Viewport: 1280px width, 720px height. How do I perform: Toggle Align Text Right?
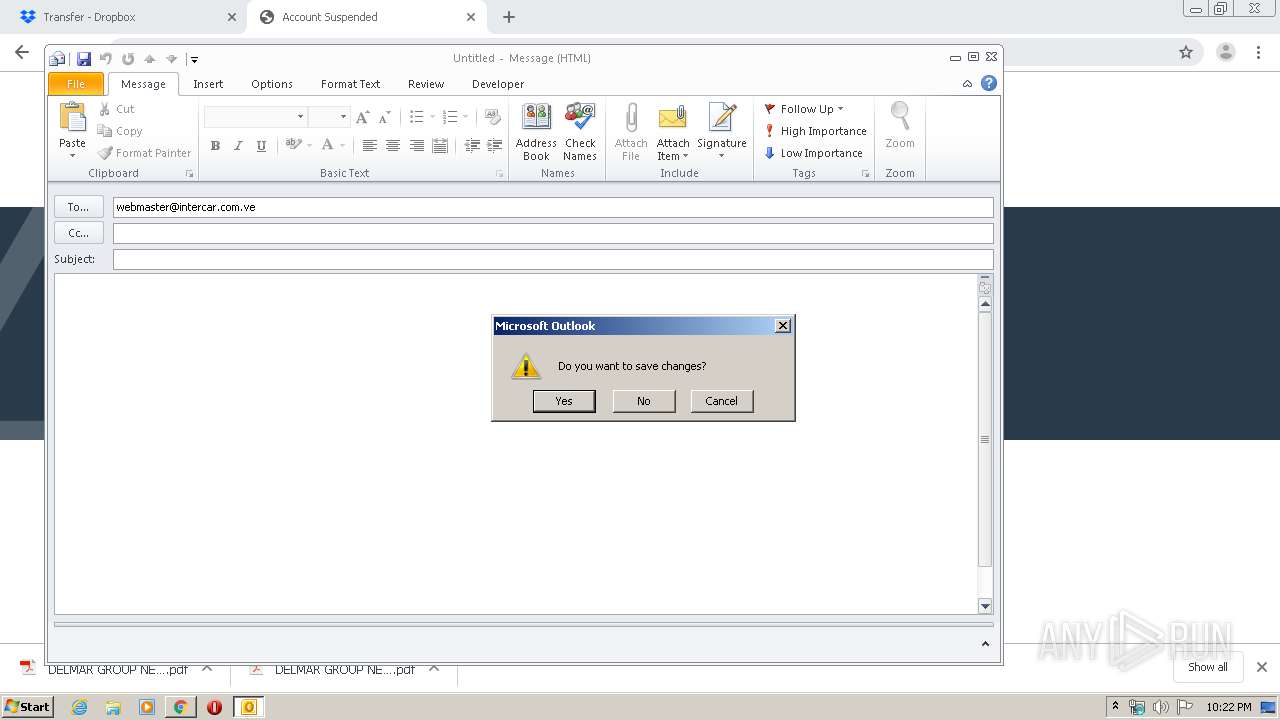tap(416, 146)
